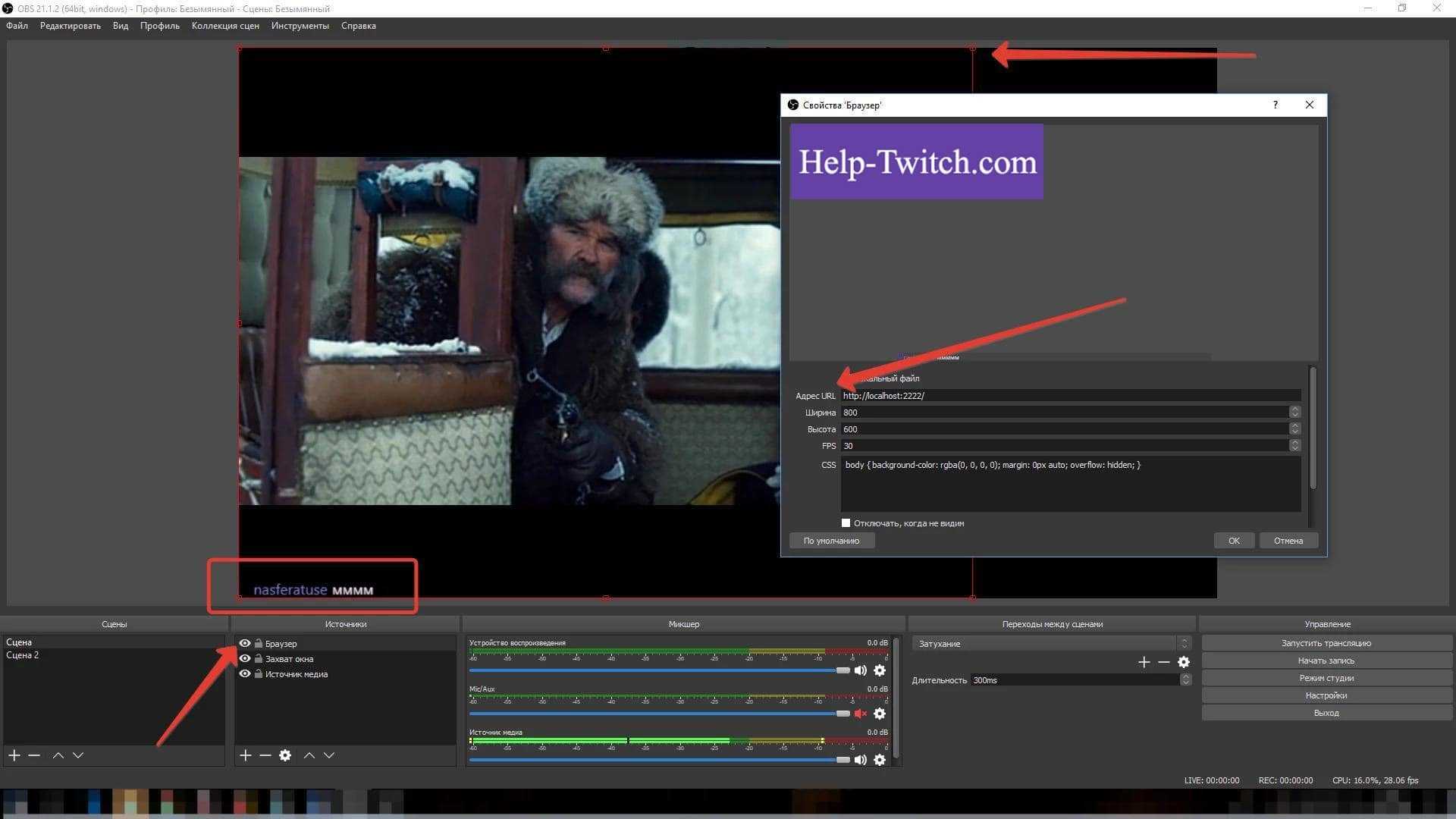The height and width of the screenshot is (819, 1456).
Task: Remove scene transition with minus icon
Action: [x=1164, y=662]
